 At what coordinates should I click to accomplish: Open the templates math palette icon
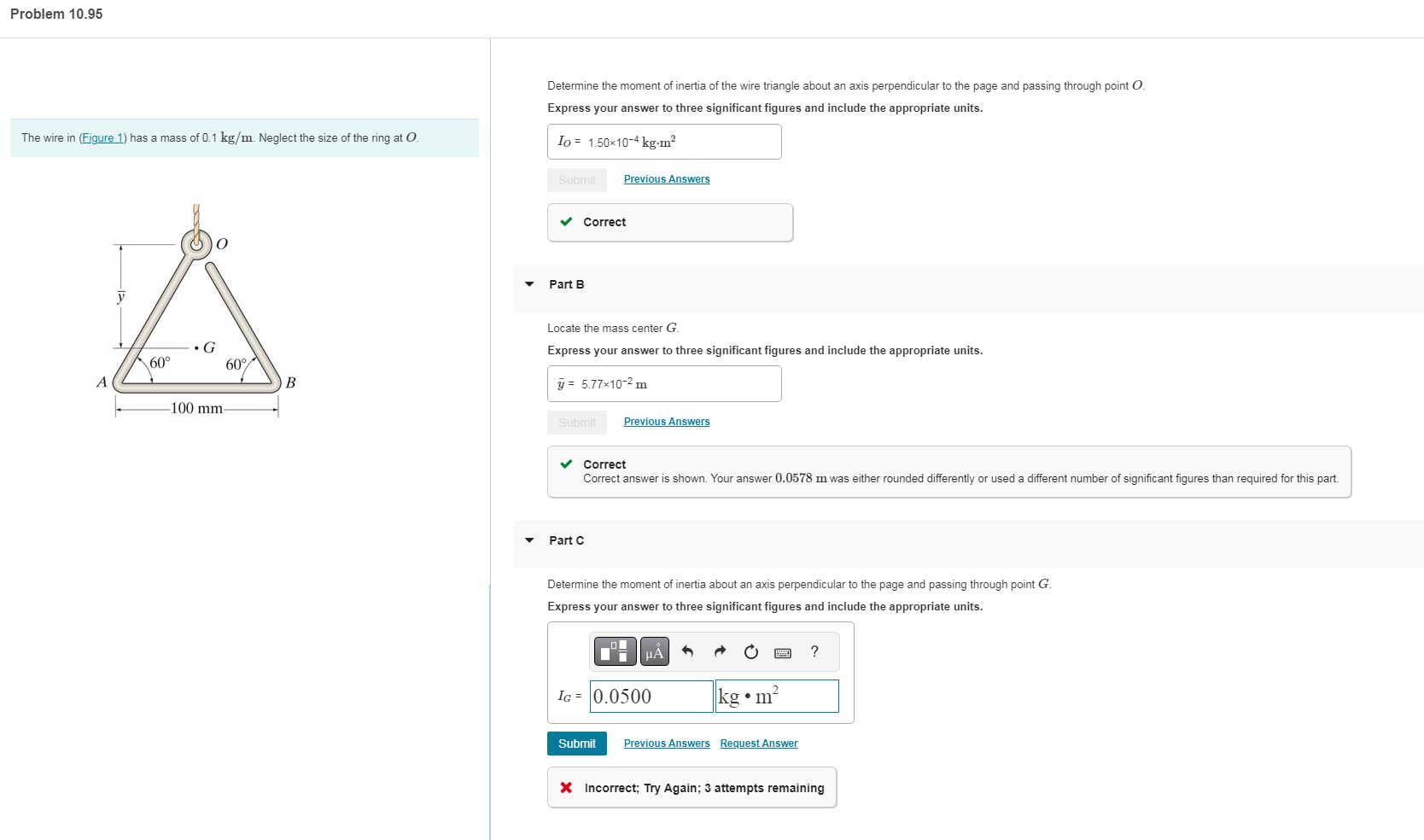click(615, 652)
